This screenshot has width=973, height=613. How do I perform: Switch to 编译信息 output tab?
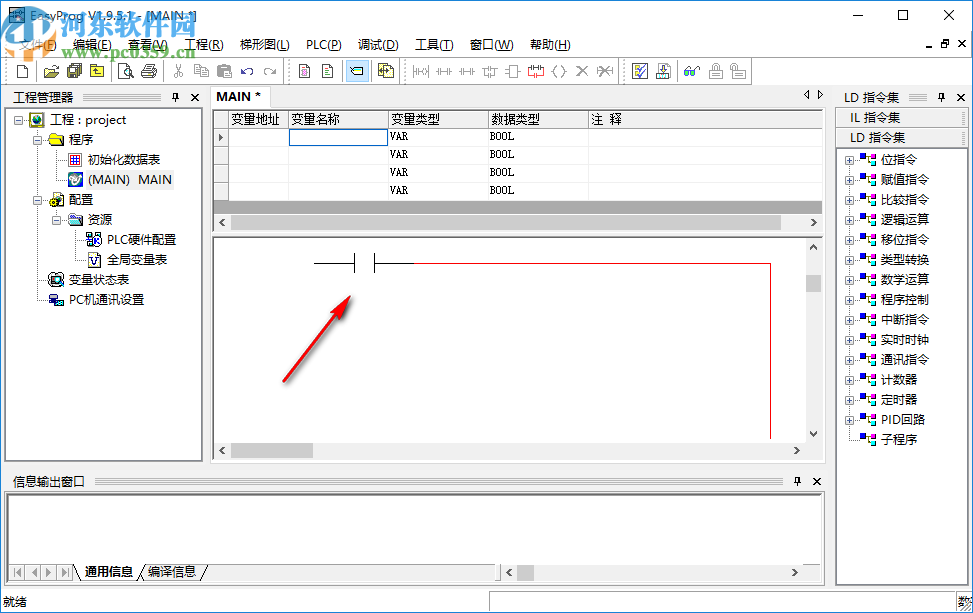[x=172, y=572]
